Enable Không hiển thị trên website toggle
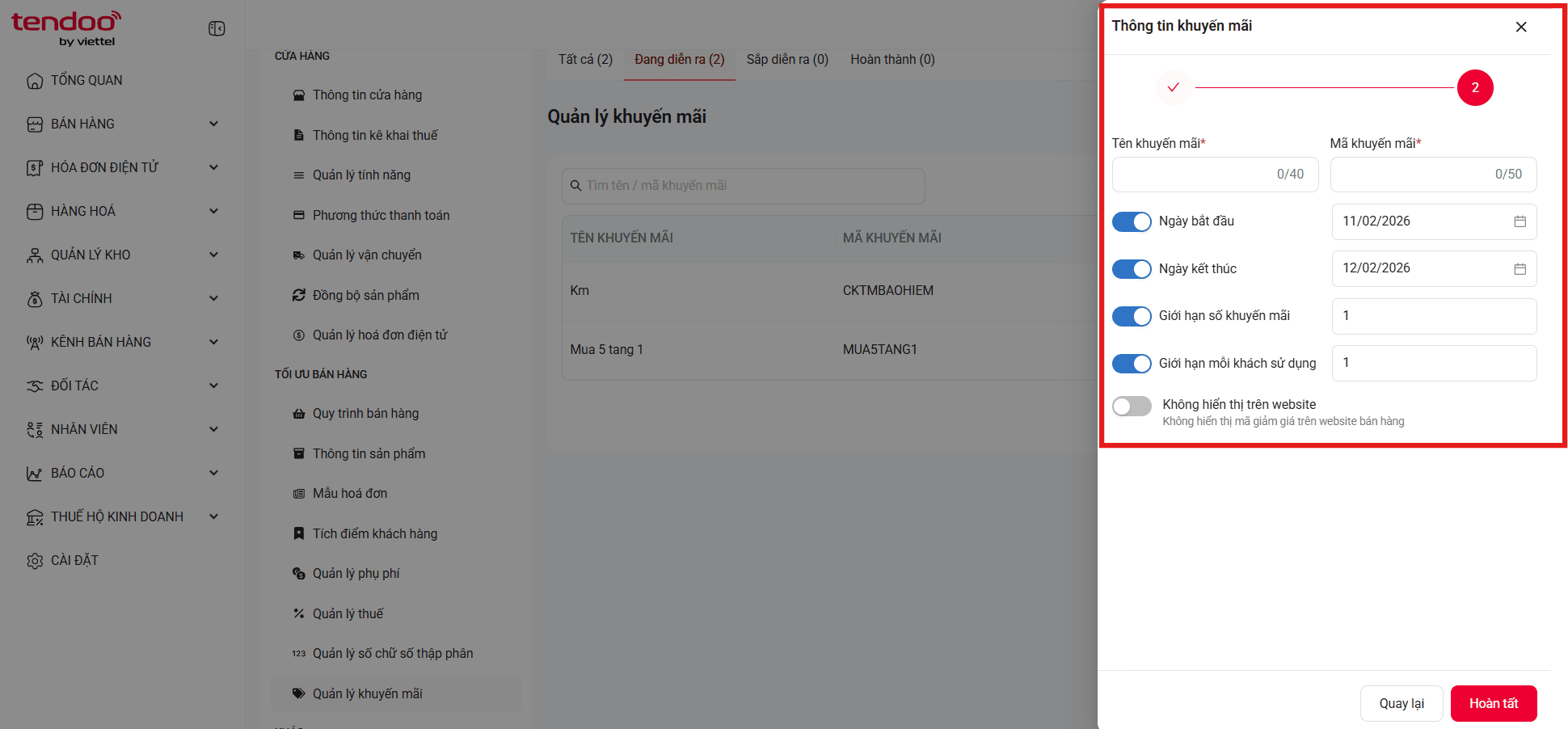1568x729 pixels. click(x=1132, y=406)
